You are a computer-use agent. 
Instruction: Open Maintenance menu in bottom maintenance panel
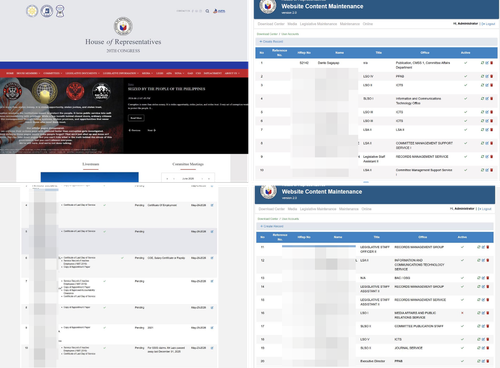(349, 209)
